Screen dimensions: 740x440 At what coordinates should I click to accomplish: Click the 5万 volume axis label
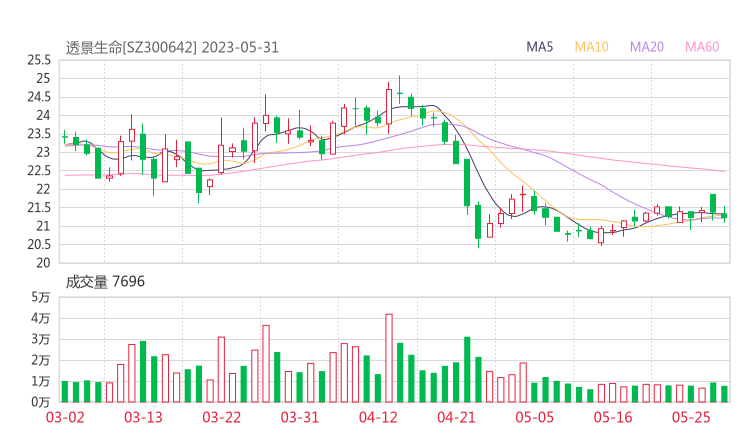(41, 297)
